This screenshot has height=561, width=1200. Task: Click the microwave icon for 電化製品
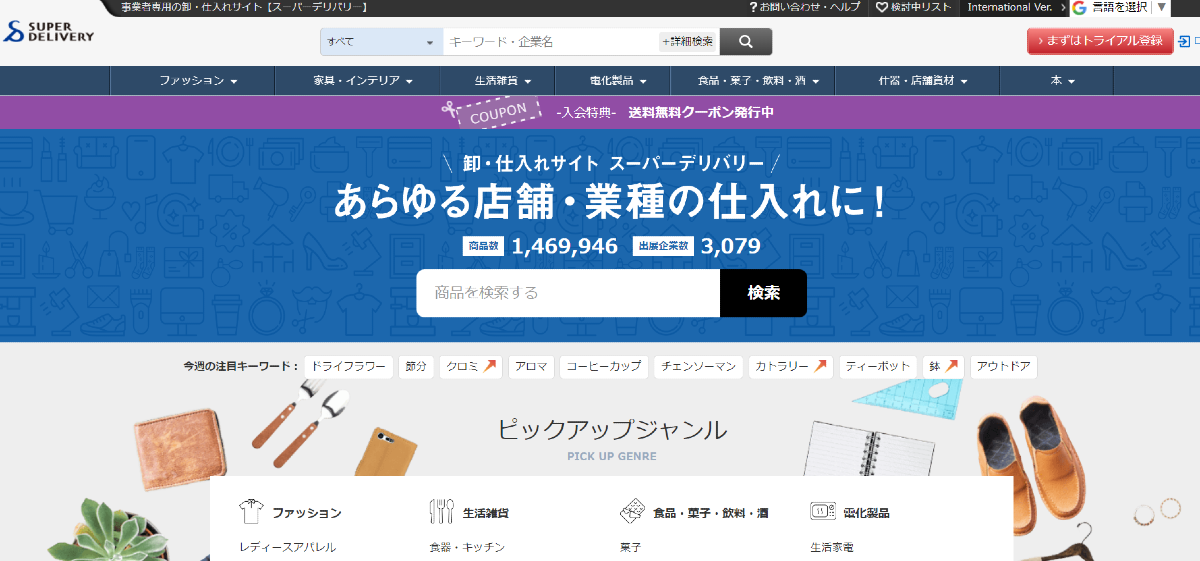pos(822,512)
